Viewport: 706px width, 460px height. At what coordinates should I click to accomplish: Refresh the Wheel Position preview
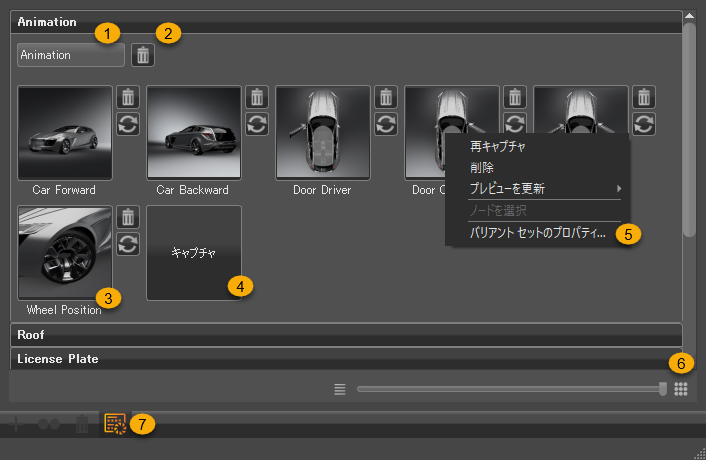[128, 244]
